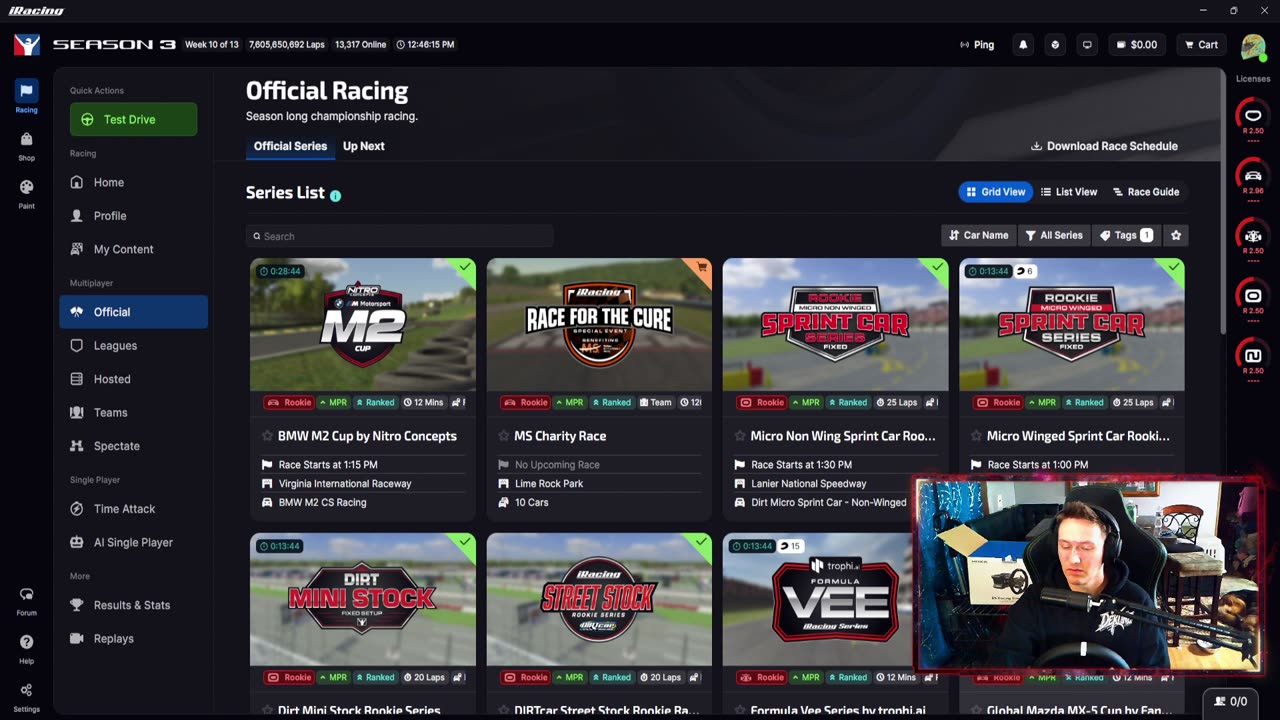Open the sports car license R 2.96
1280x720 pixels.
1253,175
